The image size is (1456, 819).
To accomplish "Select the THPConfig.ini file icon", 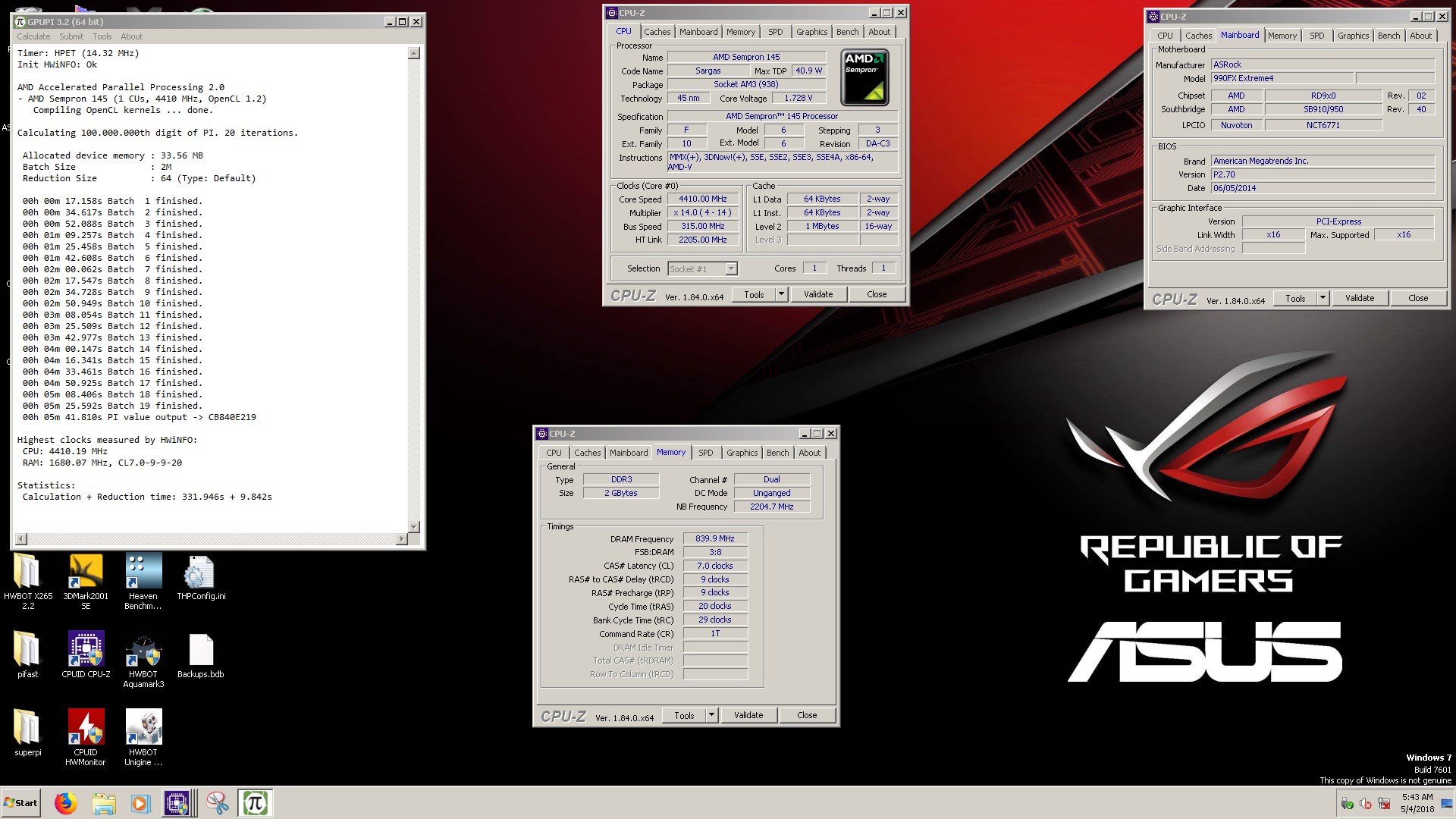I will click(x=201, y=578).
